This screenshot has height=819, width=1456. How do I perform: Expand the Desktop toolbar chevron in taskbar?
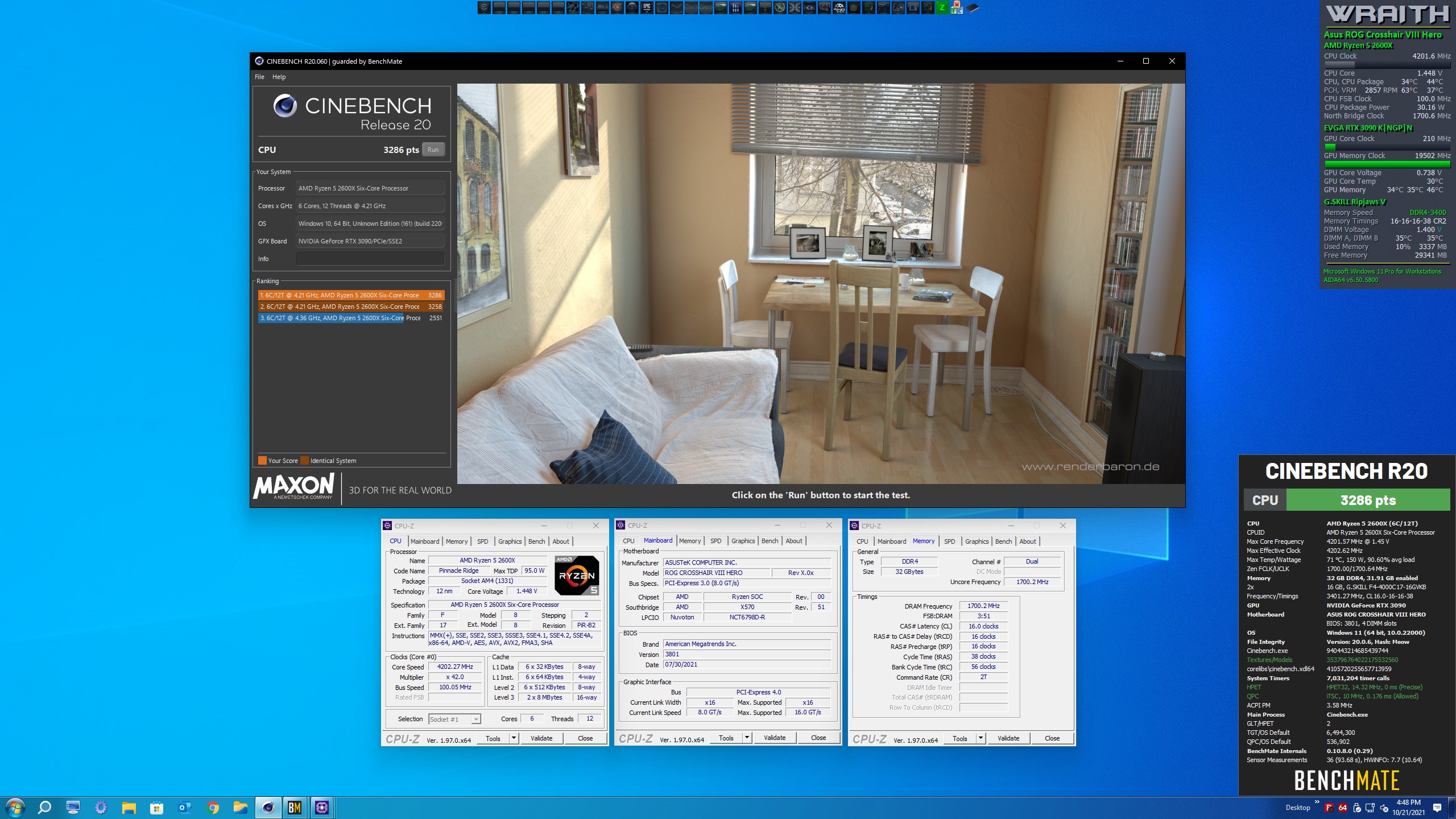(1317, 802)
